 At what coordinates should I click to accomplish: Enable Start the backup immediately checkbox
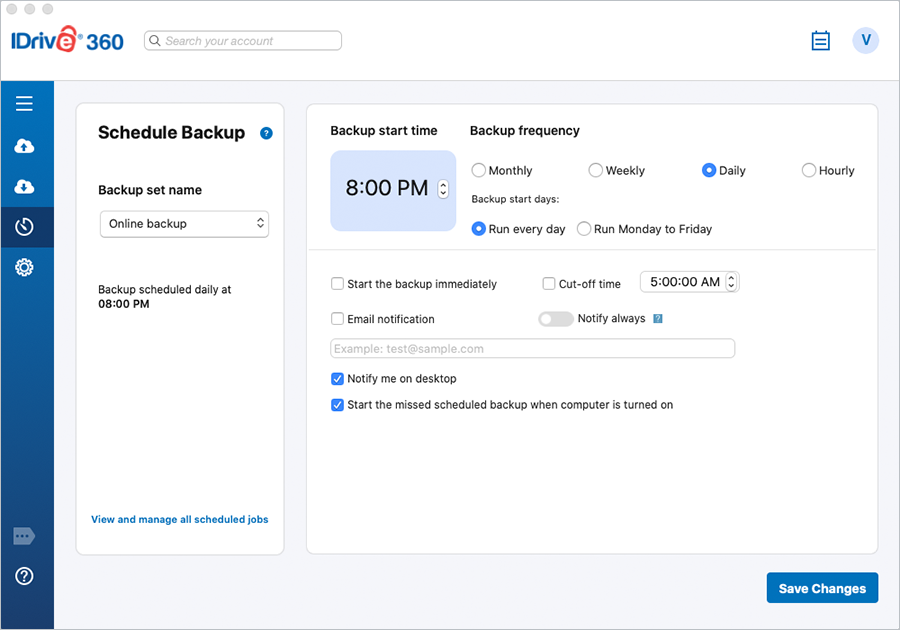[x=338, y=284]
